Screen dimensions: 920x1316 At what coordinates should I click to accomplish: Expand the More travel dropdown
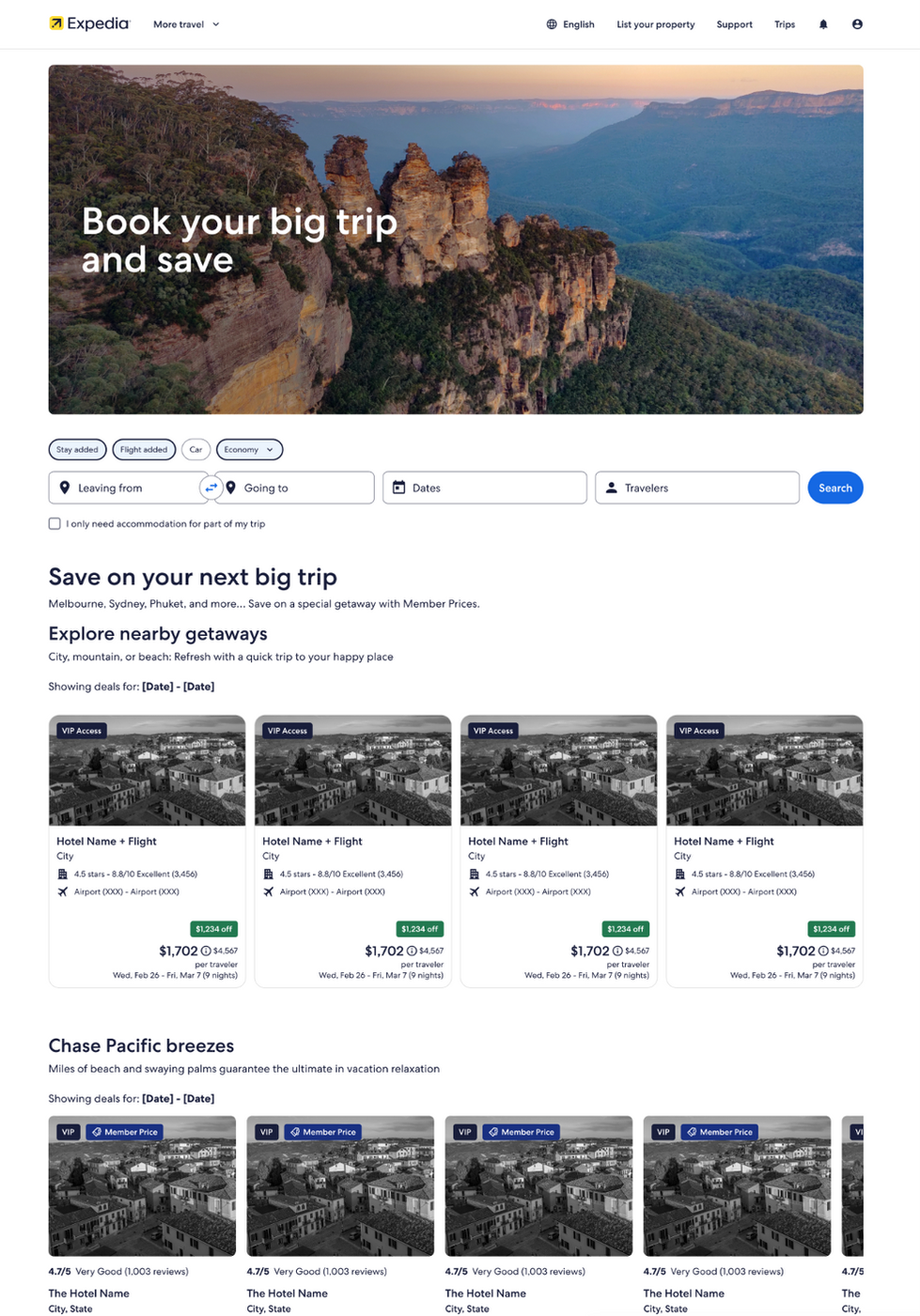point(186,24)
